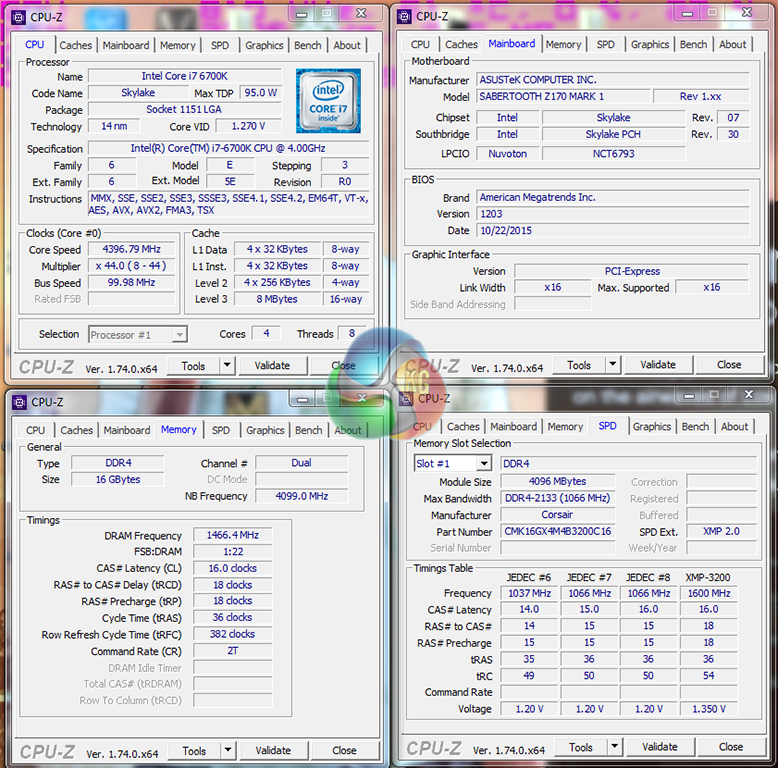The height and width of the screenshot is (768, 778).
Task: Open Graphics tab in the SPD window
Action: (x=651, y=427)
